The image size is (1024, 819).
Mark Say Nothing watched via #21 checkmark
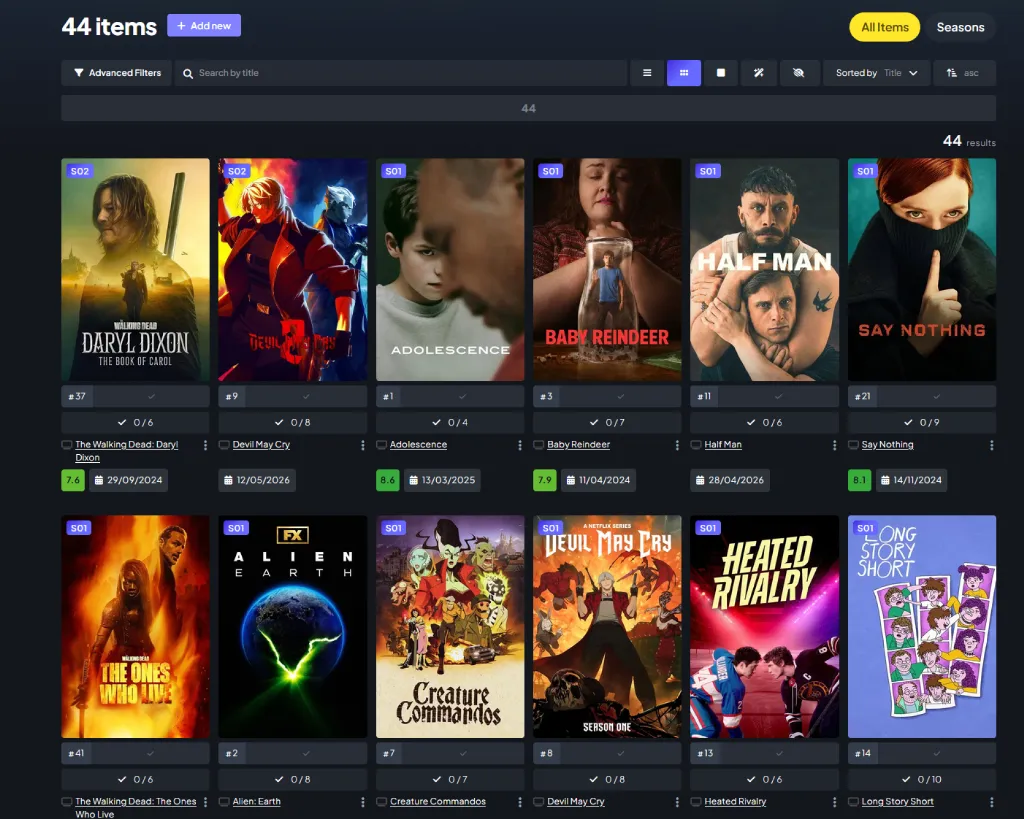point(936,396)
